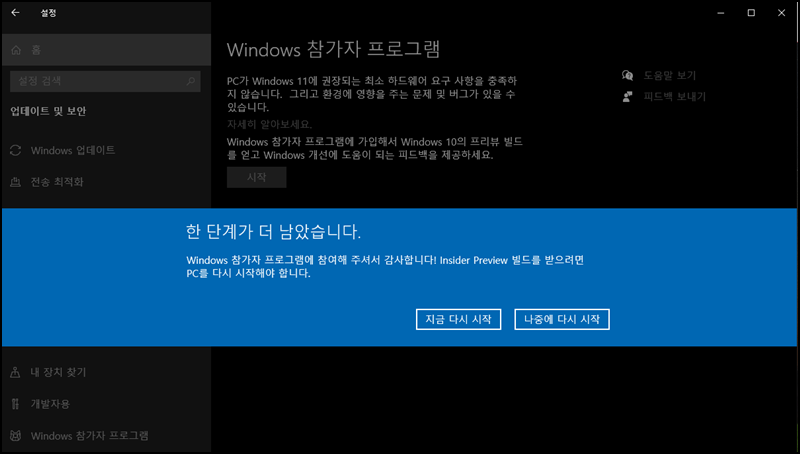
Task: Restart now with 지금 다시 시작 button
Action: pyautogui.click(x=458, y=319)
